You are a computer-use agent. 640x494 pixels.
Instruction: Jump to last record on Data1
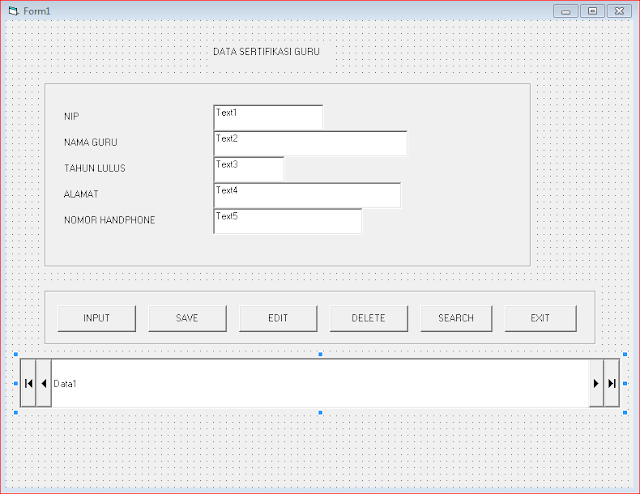click(611, 383)
